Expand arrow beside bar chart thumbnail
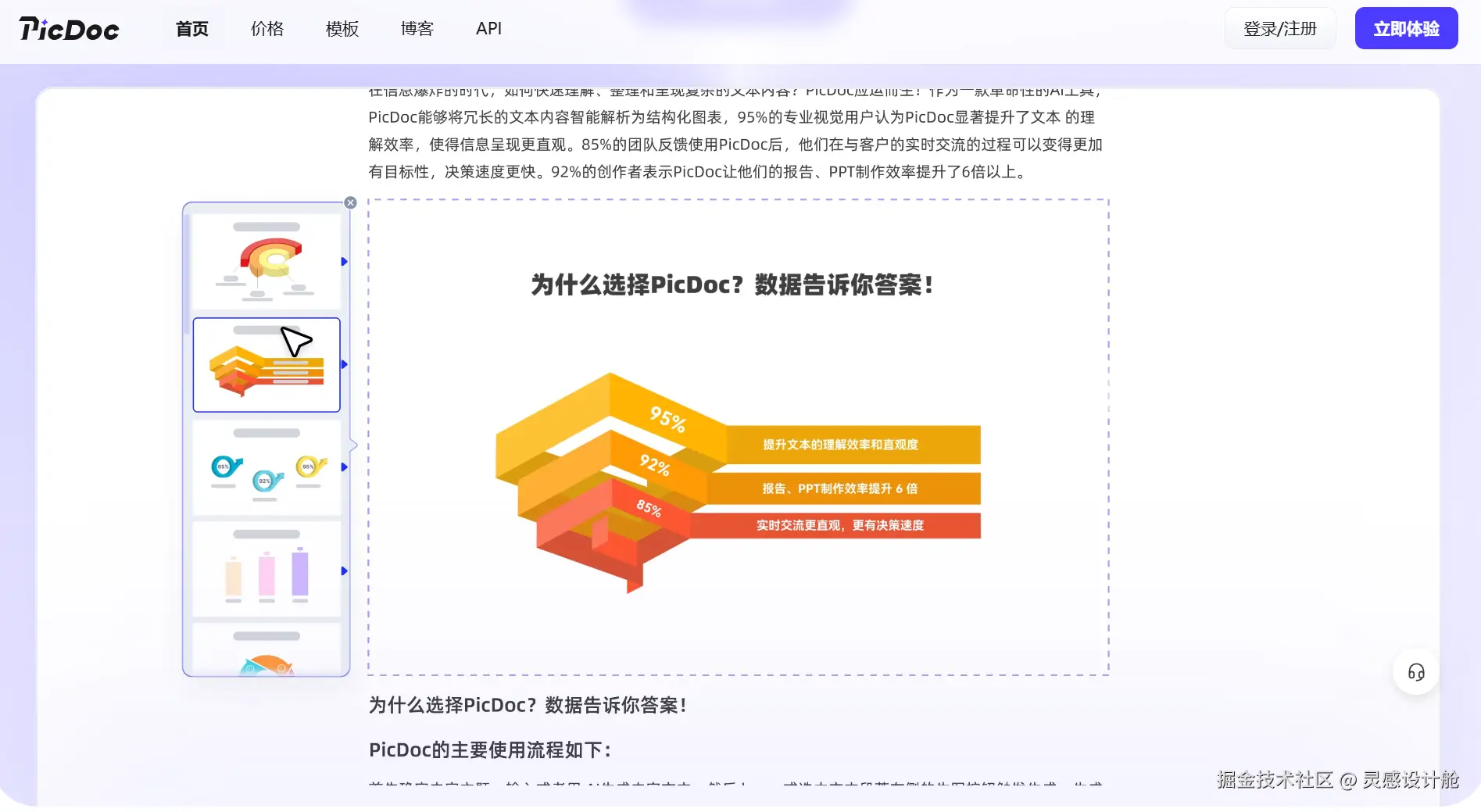The height and width of the screenshot is (812, 1481). click(x=344, y=571)
